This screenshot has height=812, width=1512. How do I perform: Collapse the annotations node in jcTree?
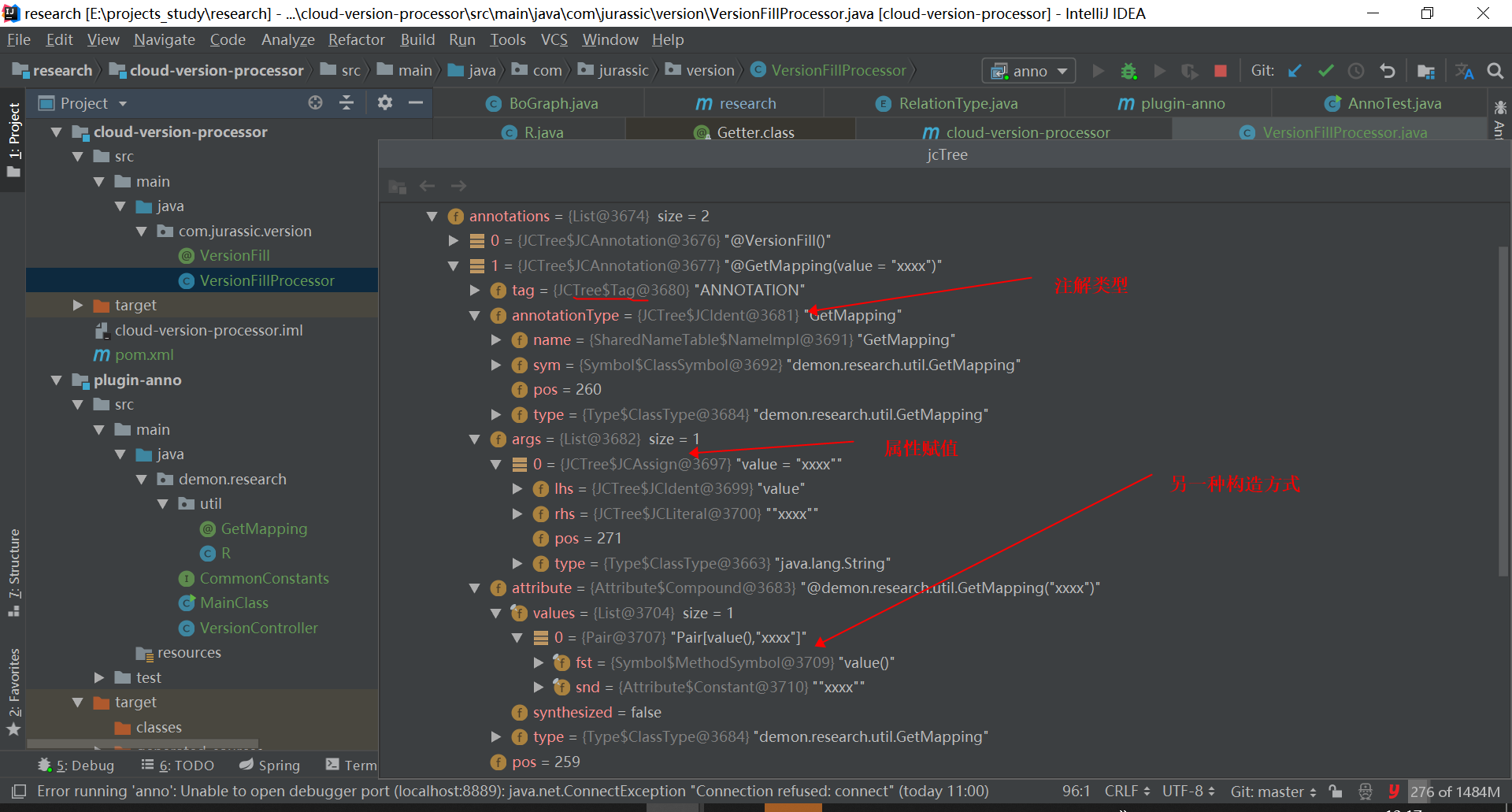tap(432, 216)
